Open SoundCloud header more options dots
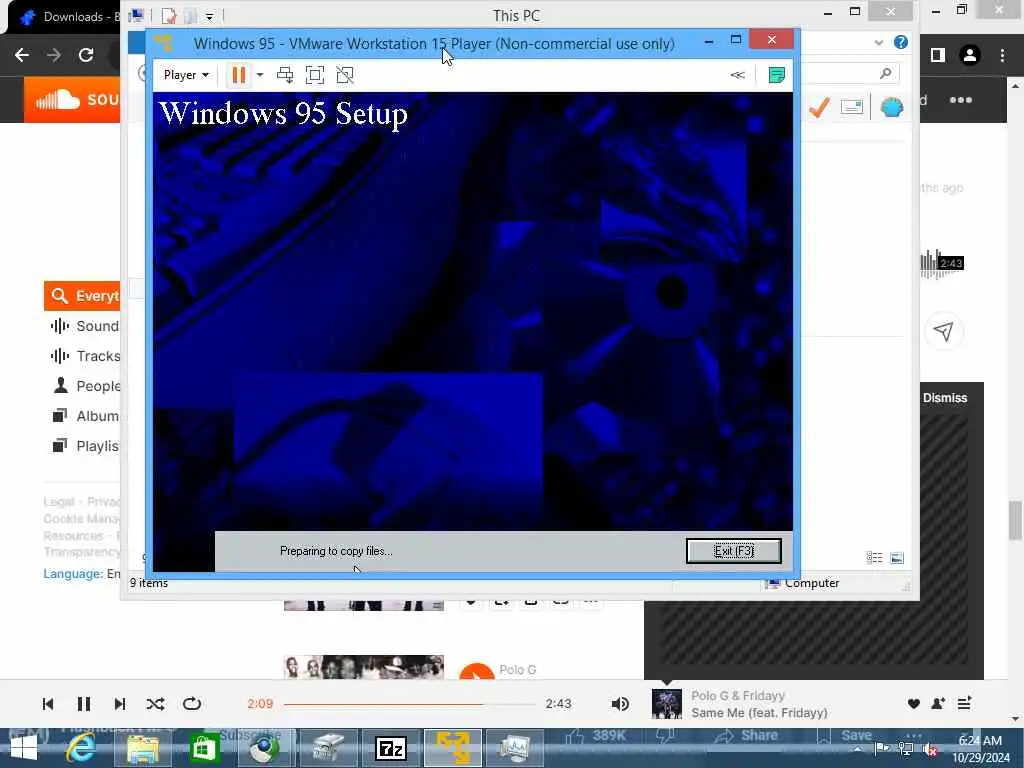 tap(961, 100)
